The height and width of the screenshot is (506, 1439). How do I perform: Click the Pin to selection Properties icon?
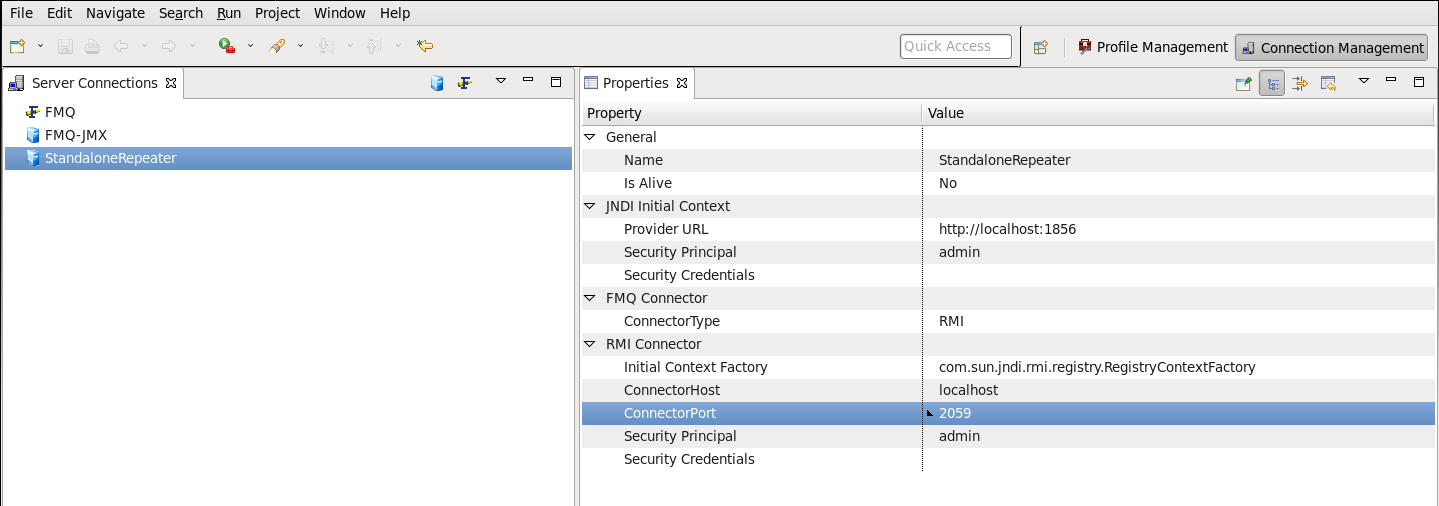pos(1243,84)
